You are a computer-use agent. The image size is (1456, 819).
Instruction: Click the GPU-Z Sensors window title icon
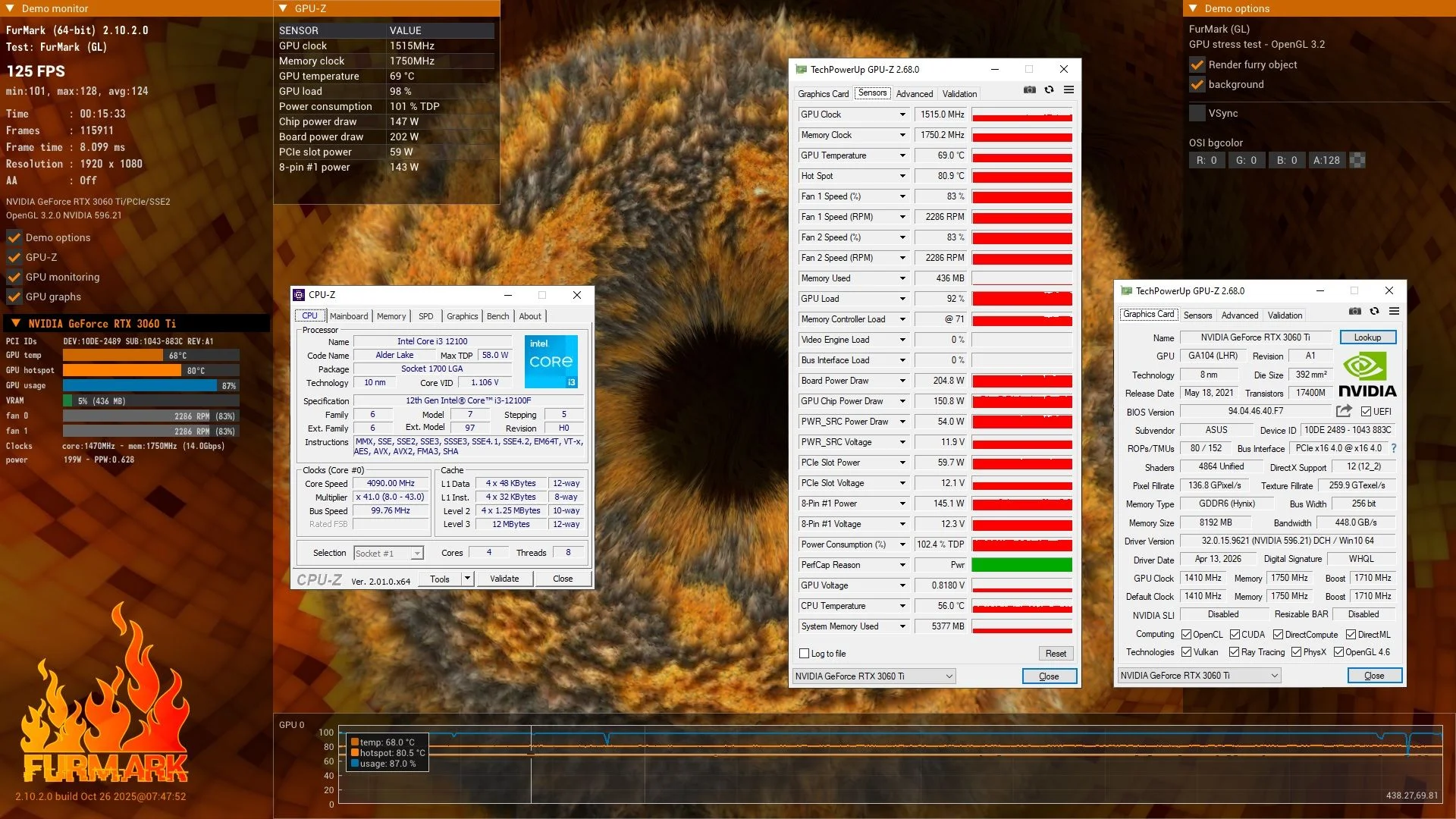pyautogui.click(x=801, y=69)
